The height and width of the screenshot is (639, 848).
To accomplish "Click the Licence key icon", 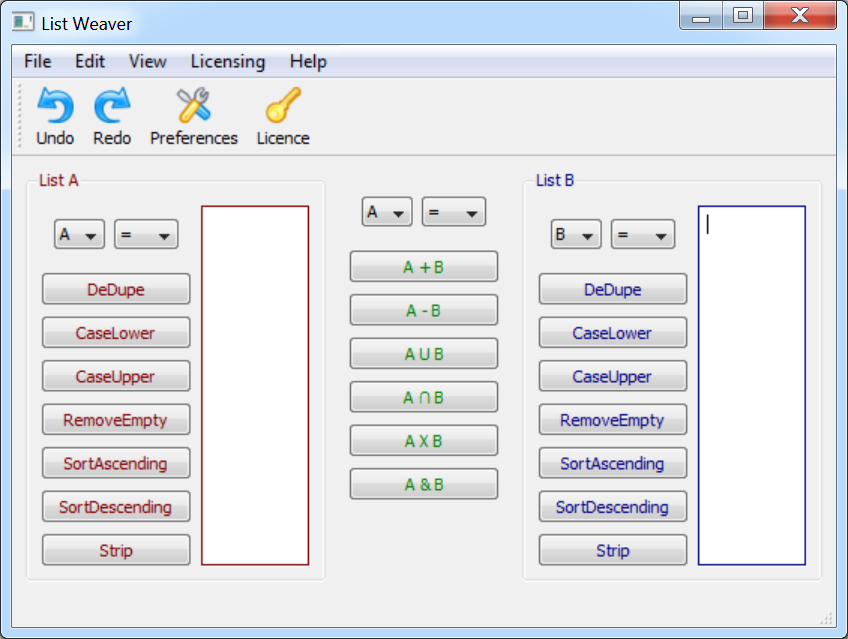I will click(x=282, y=106).
